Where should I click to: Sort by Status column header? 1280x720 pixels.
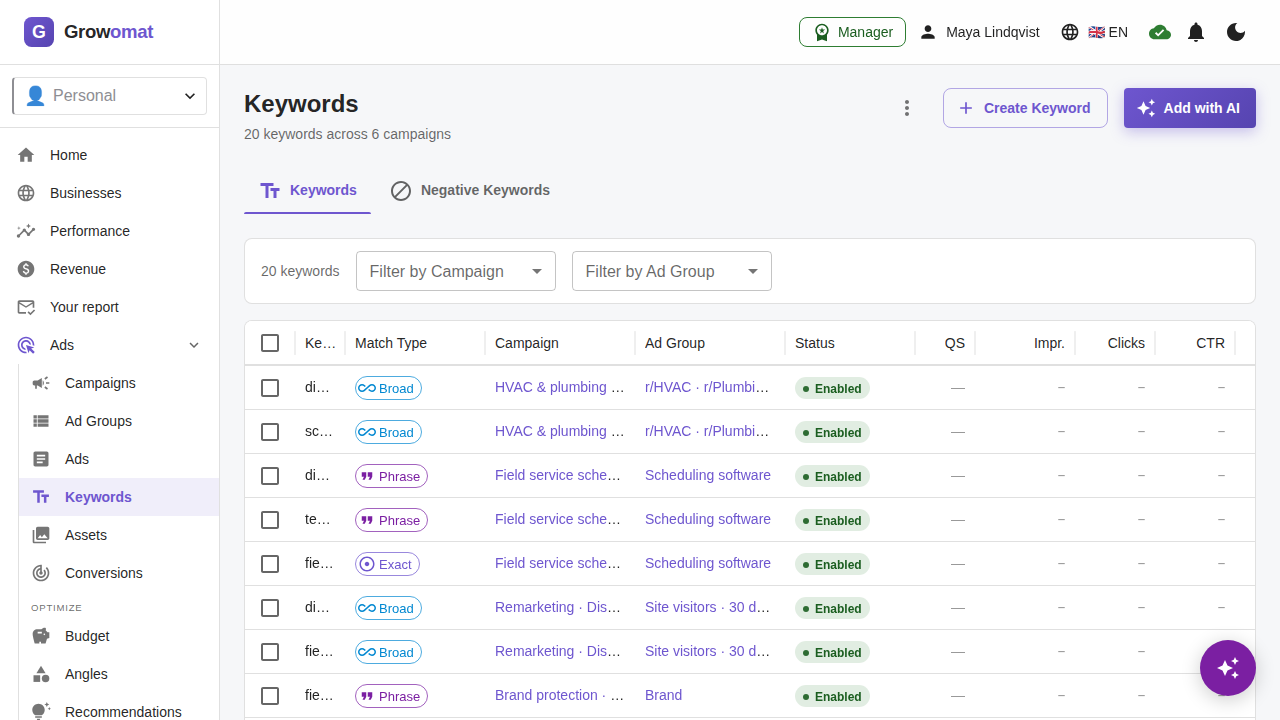(x=815, y=343)
